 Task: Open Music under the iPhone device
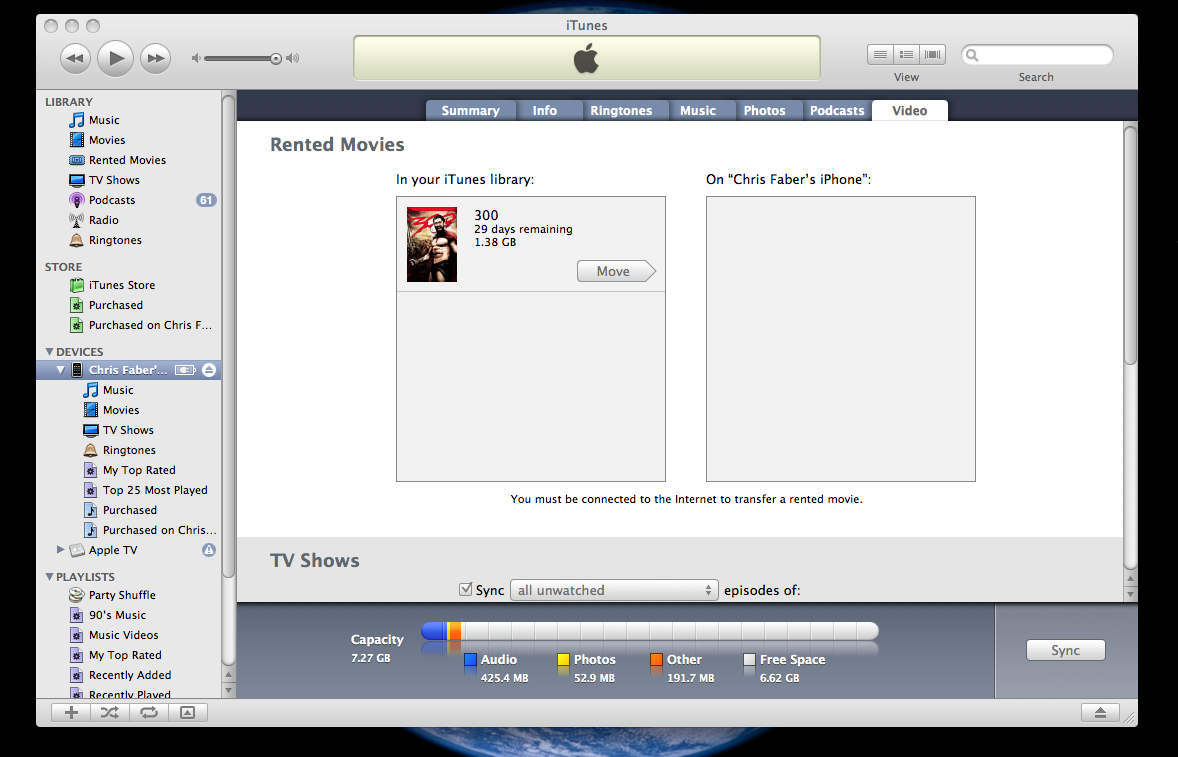[x=118, y=390]
